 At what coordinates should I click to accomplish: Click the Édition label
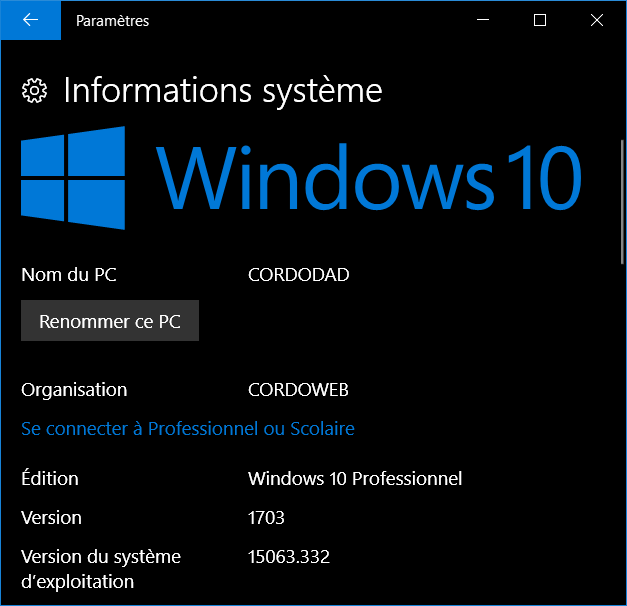coord(50,478)
